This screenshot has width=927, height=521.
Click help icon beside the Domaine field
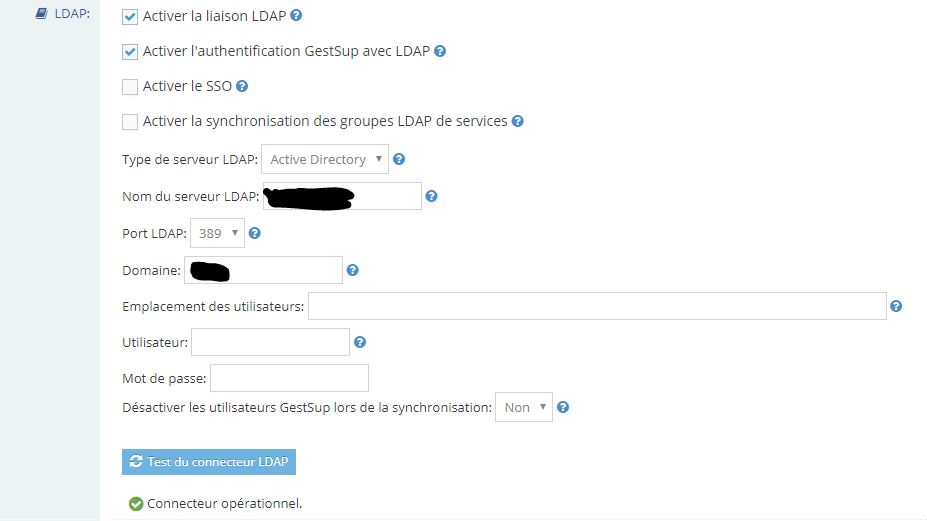(352, 270)
